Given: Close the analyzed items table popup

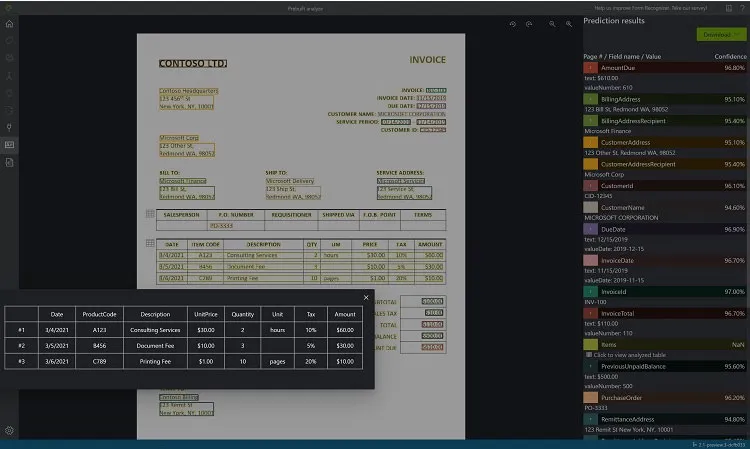Looking at the screenshot, I should click(366, 297).
